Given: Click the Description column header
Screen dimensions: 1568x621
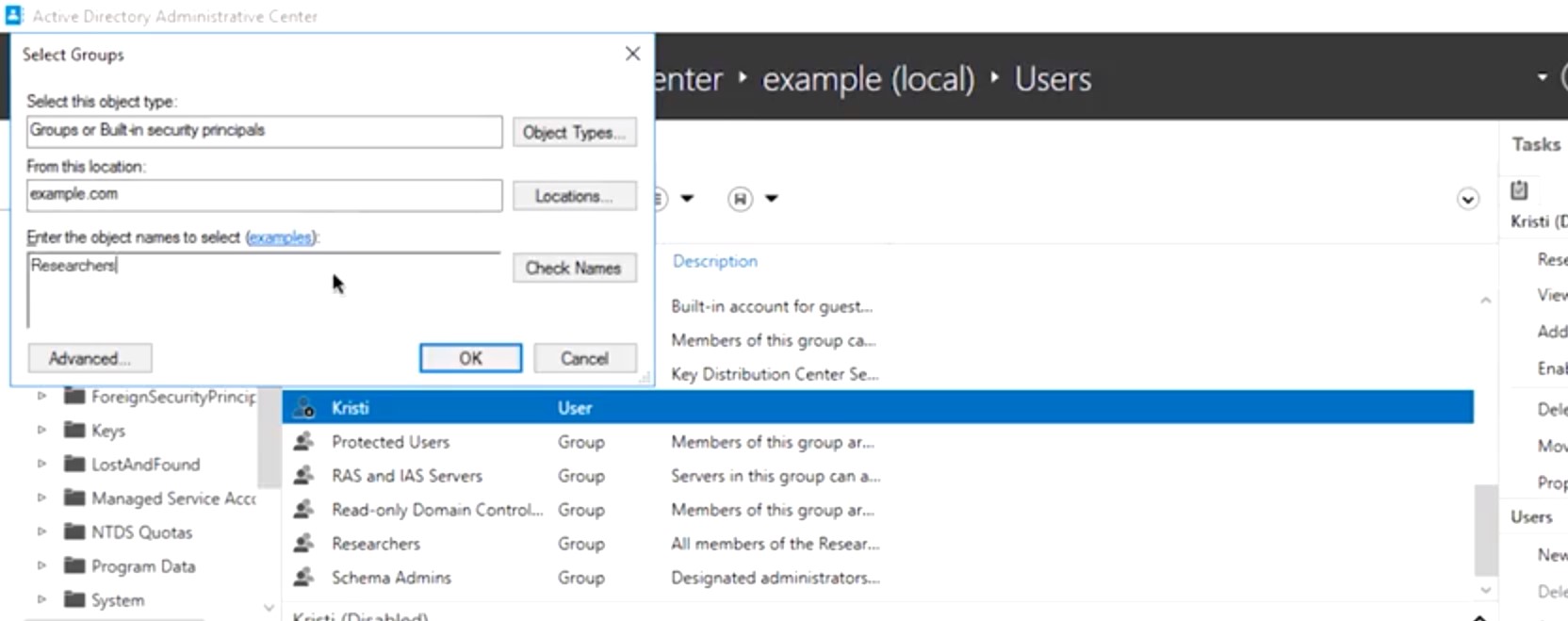Looking at the screenshot, I should (714, 261).
